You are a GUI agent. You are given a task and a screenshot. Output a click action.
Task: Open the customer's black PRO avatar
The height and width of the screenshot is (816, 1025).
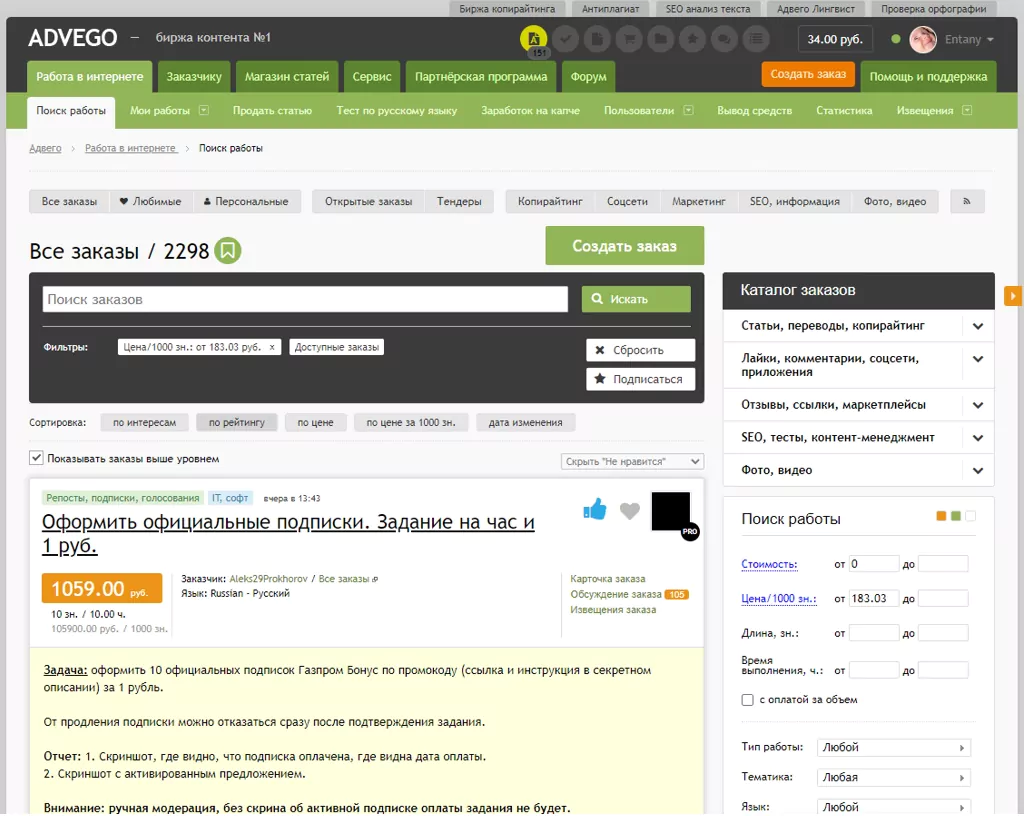click(x=671, y=511)
